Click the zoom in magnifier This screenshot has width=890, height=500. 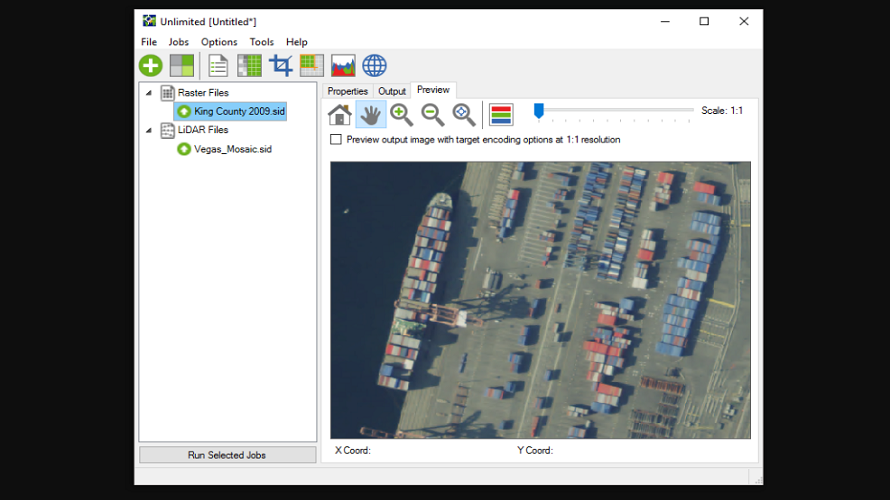click(x=401, y=115)
